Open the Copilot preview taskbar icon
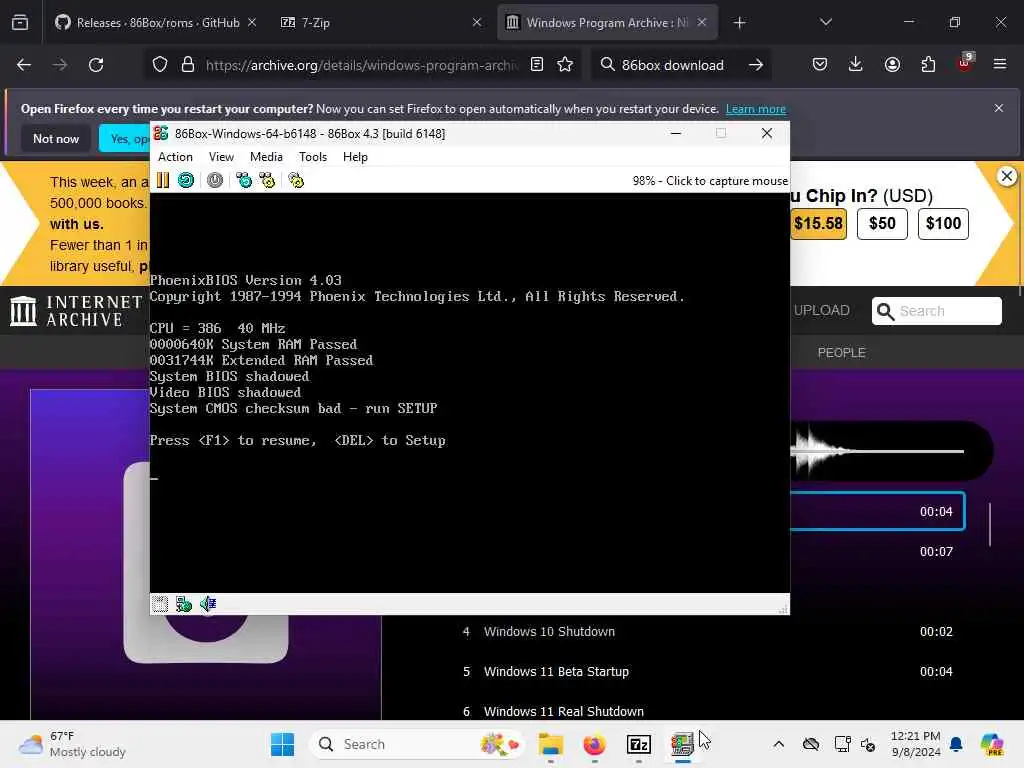This screenshot has width=1024, height=768. point(992,744)
